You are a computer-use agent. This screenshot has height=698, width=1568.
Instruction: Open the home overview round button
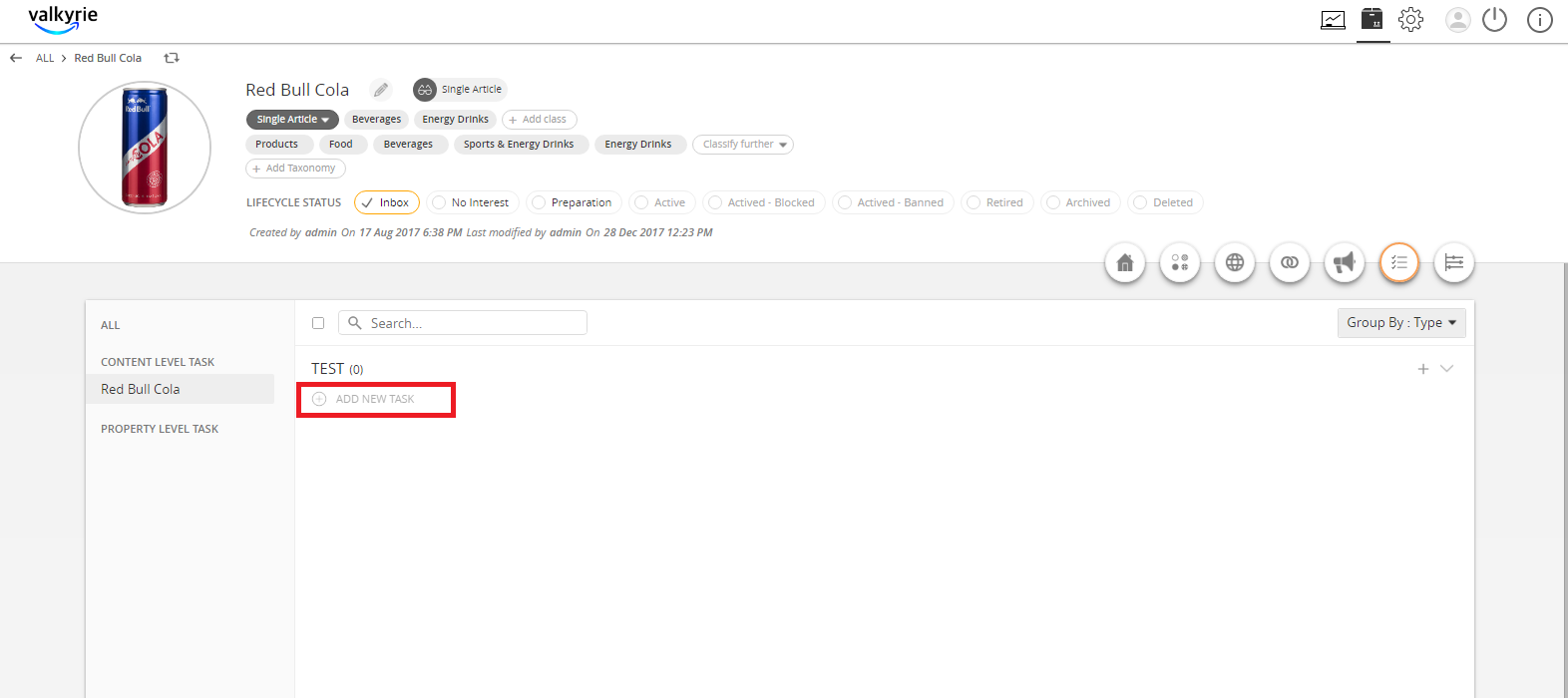(x=1125, y=262)
